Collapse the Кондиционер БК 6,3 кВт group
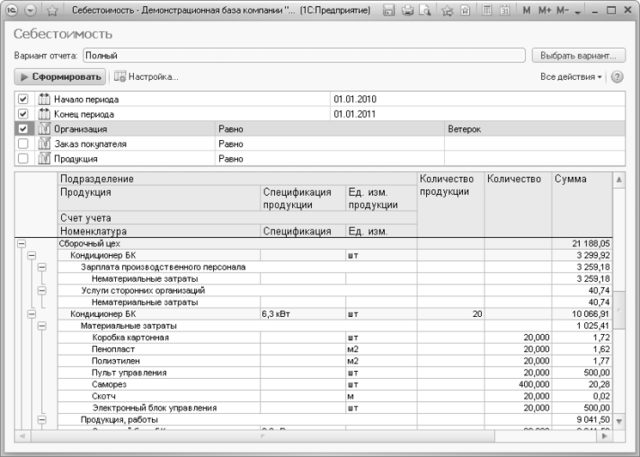 [31, 314]
